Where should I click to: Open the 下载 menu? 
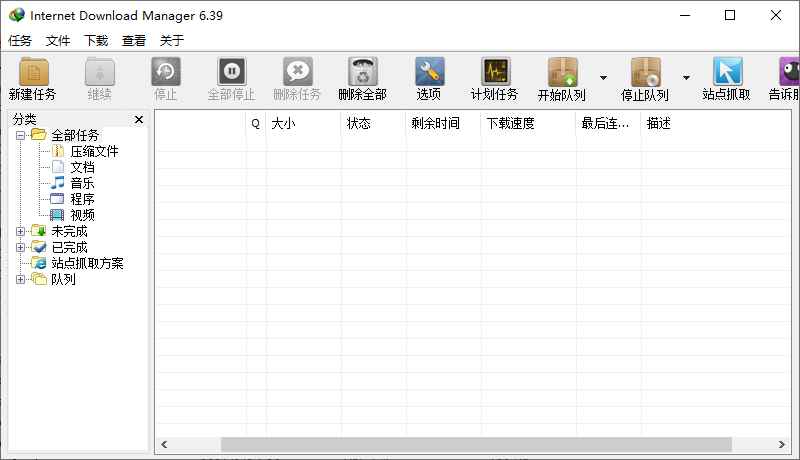click(x=96, y=40)
